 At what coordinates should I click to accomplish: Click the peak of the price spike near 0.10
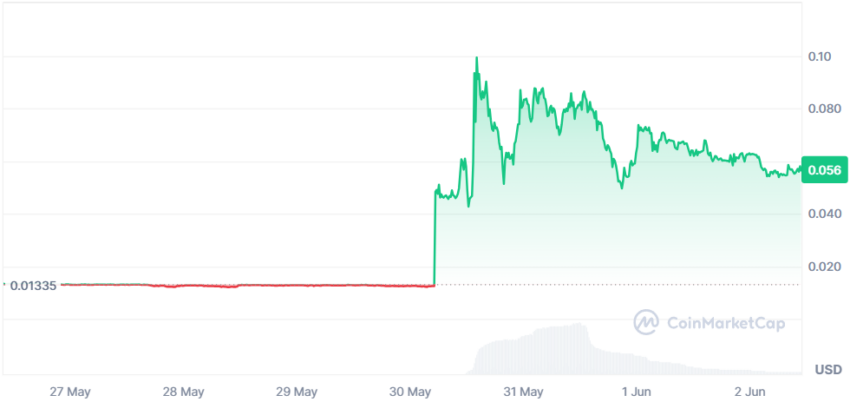[x=476, y=57]
